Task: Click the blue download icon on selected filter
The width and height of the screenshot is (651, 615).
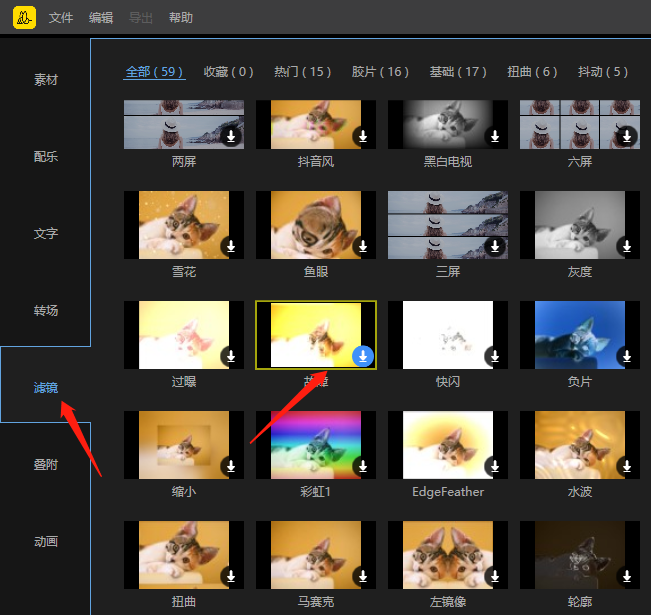Action: click(363, 356)
